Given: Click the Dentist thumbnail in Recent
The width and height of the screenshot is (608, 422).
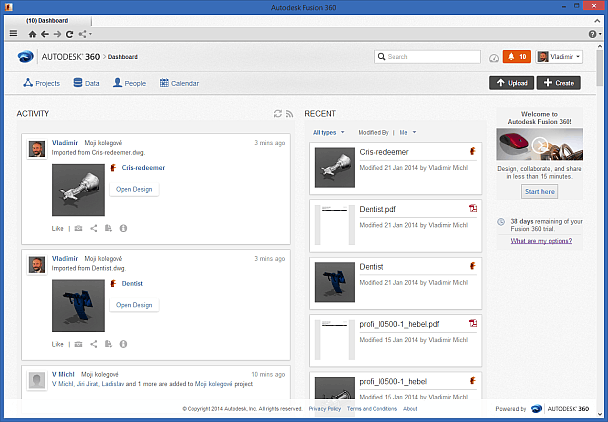Looking at the screenshot, I should click(335, 282).
